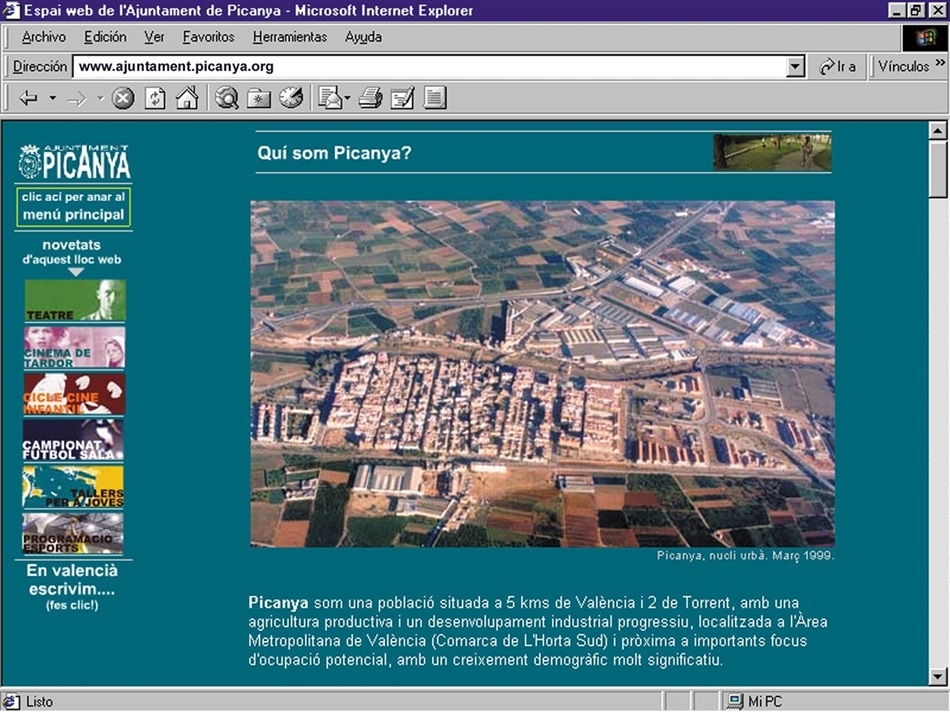Screen dimensions: 950x712
Task: Click the Back arrow toolbar button
Action: point(29,98)
